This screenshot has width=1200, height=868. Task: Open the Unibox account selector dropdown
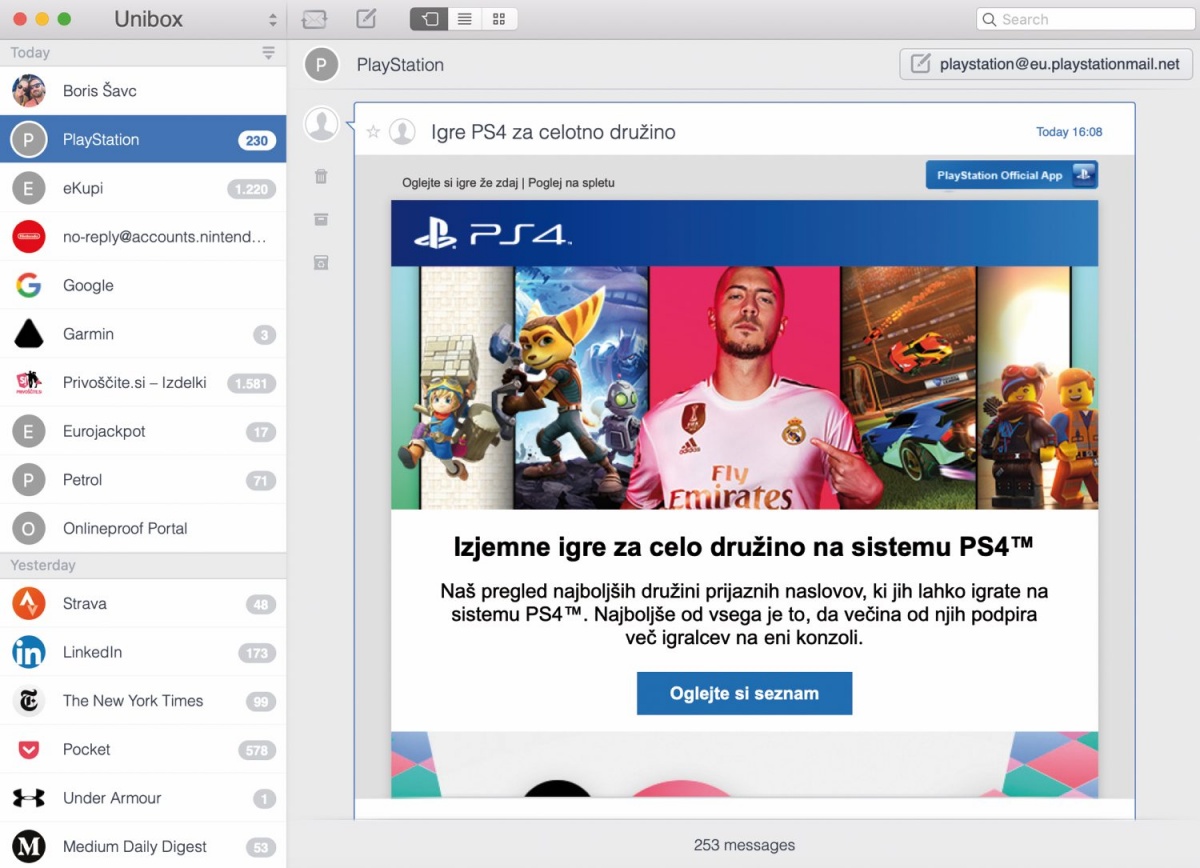tap(272, 19)
